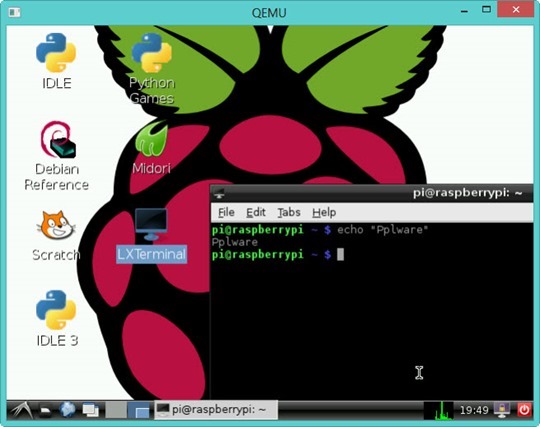This screenshot has height=427, width=540.
Task: Click the 19:49 taskbar clock
Action: (x=474, y=410)
